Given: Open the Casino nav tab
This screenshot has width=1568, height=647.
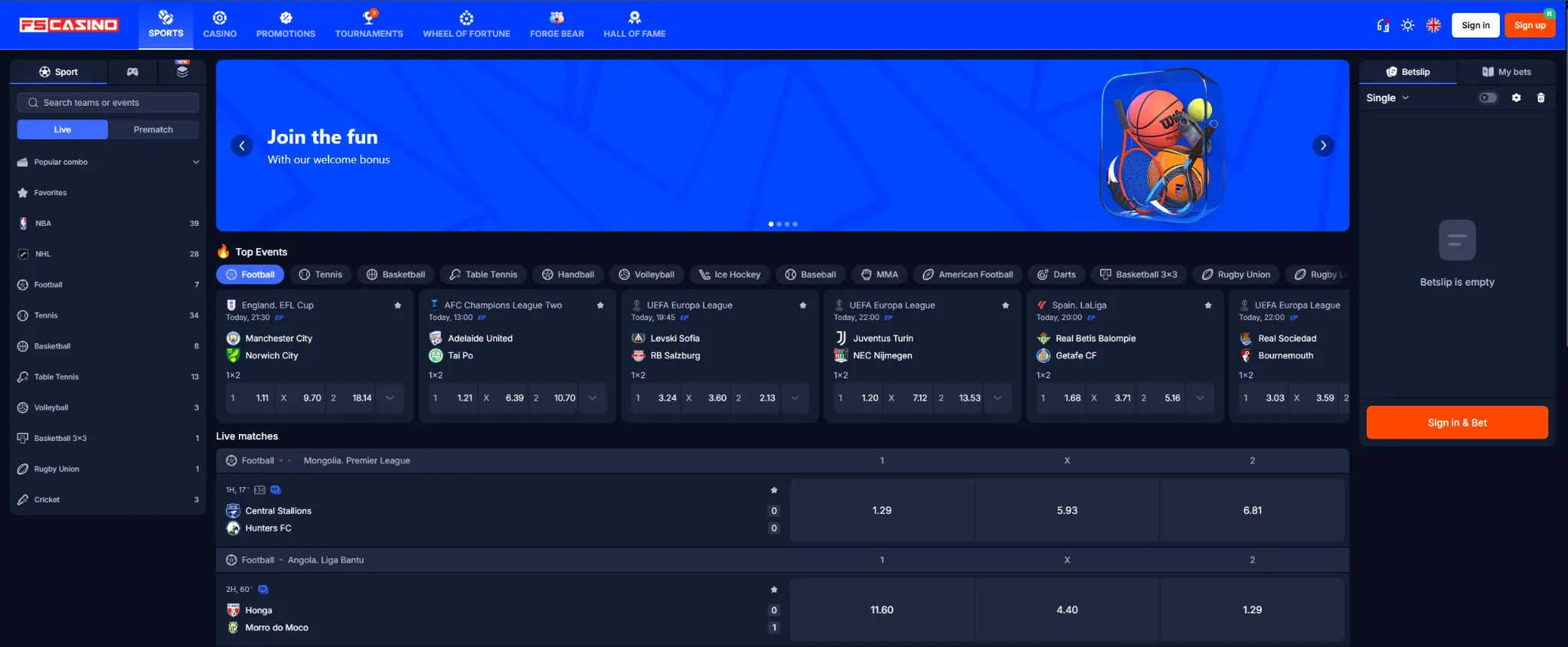Looking at the screenshot, I should (220, 25).
